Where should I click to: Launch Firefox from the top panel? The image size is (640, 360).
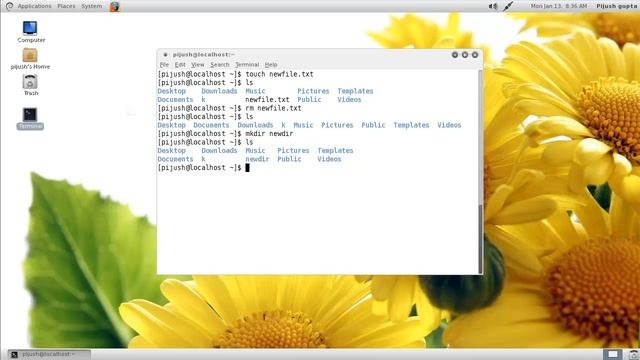click(x=115, y=6)
